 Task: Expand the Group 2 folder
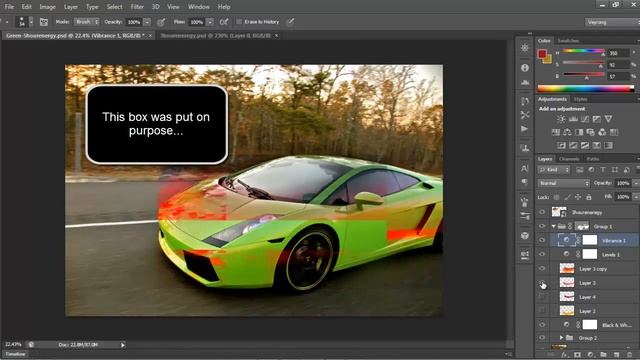pyautogui.click(x=561, y=338)
